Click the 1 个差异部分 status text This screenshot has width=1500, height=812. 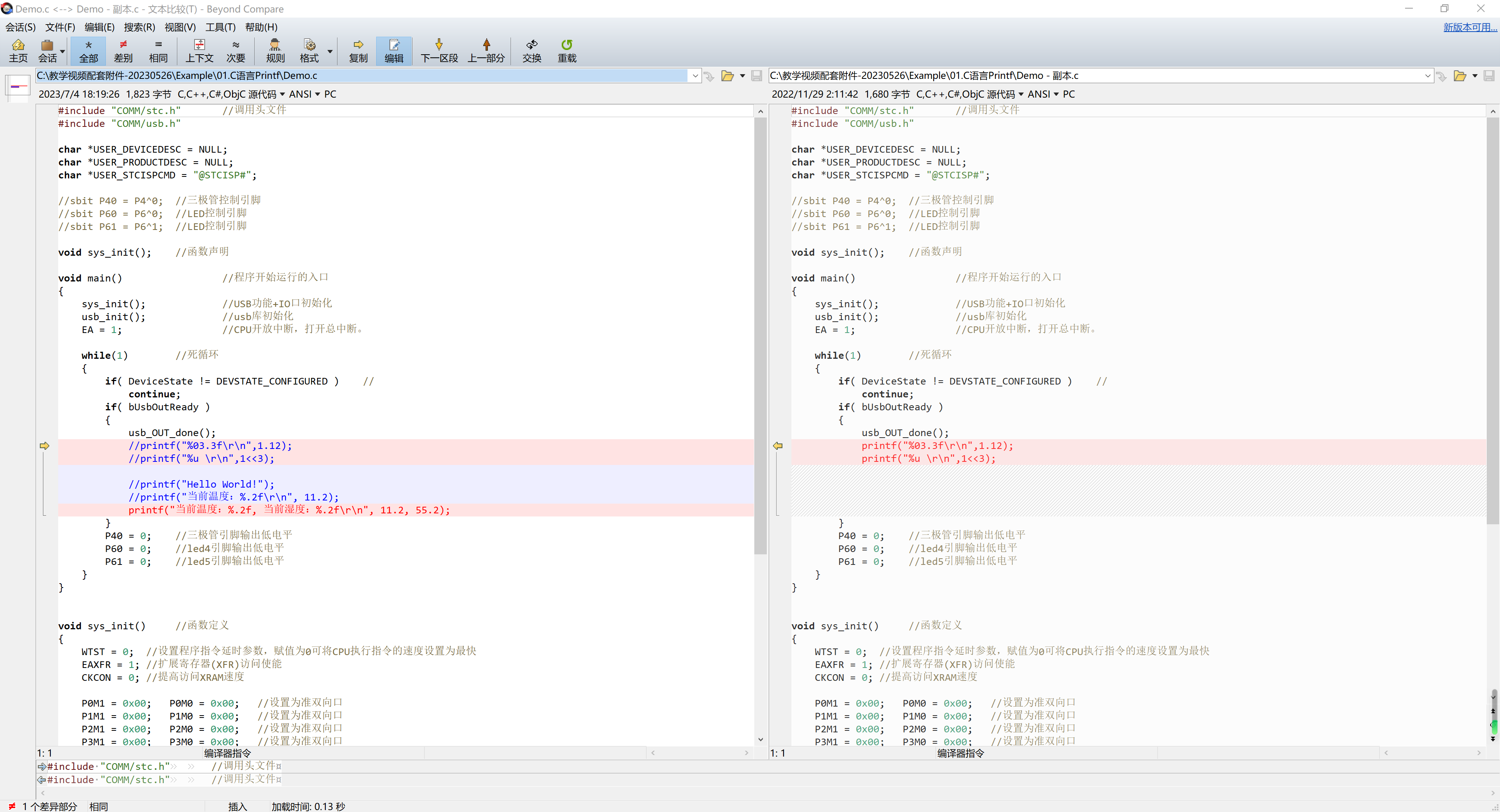(50, 806)
